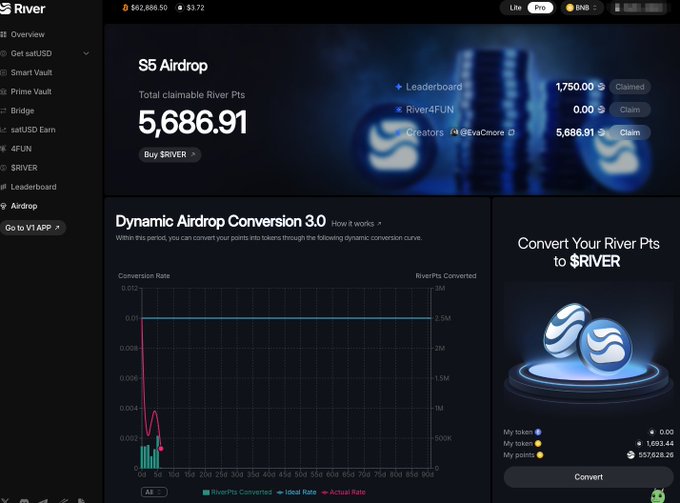Switch to Lite mode
680x503 pixels.
[x=515, y=8]
